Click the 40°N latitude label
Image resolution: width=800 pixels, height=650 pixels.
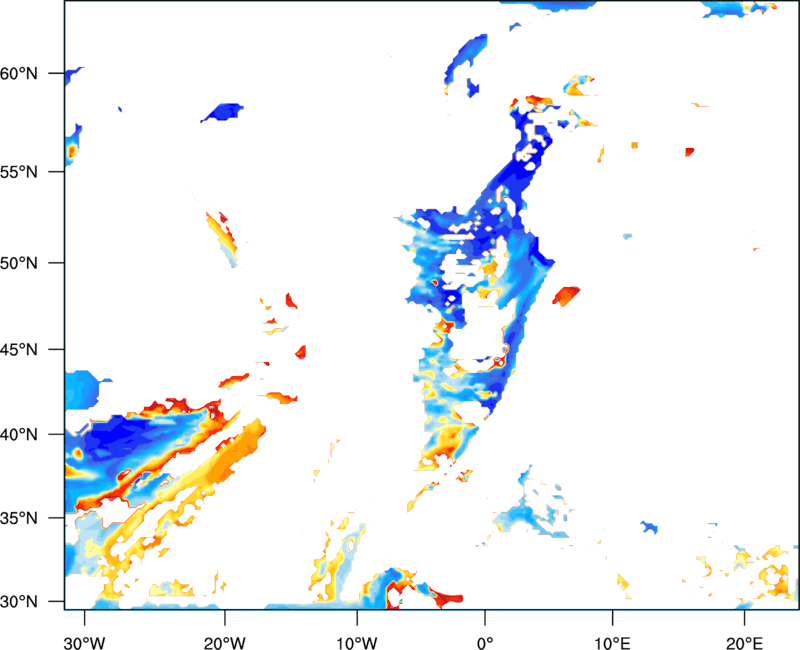[x=19, y=435]
